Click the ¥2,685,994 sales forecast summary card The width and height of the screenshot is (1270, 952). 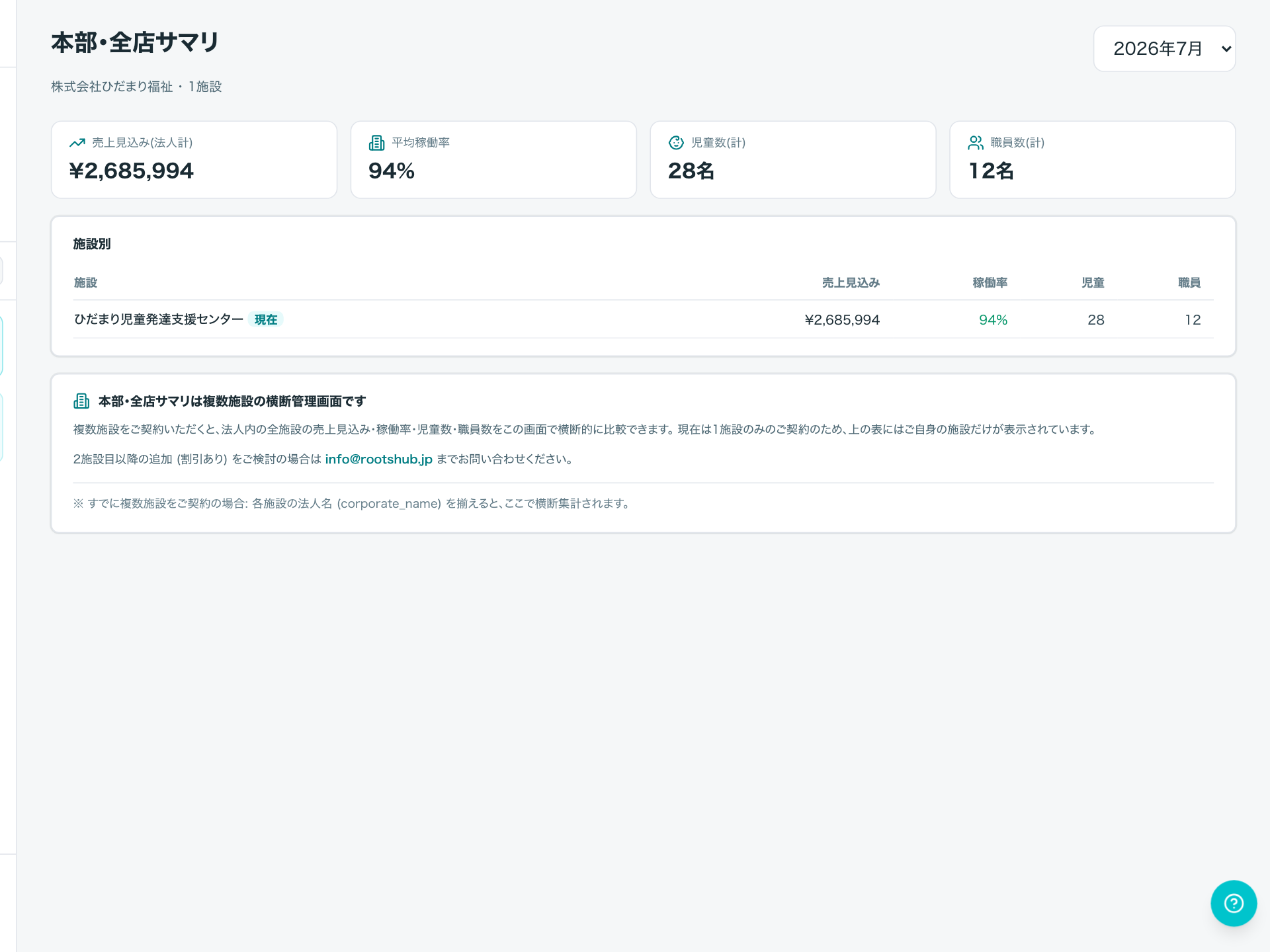click(194, 159)
